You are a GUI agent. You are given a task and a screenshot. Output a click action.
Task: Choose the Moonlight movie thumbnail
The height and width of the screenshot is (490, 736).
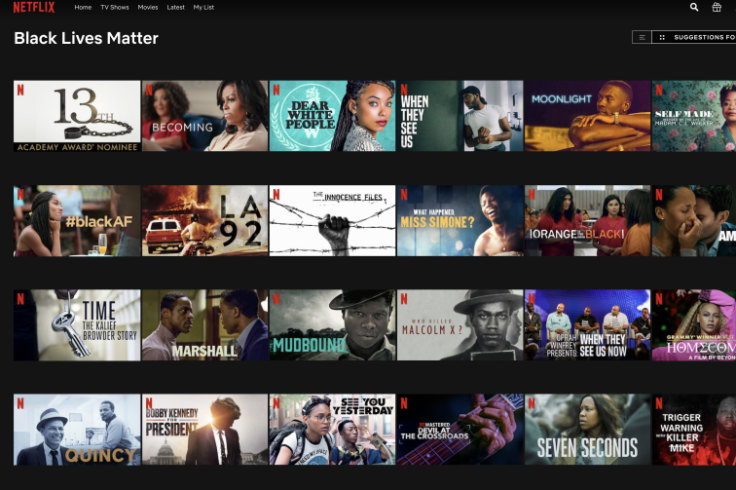[588, 116]
